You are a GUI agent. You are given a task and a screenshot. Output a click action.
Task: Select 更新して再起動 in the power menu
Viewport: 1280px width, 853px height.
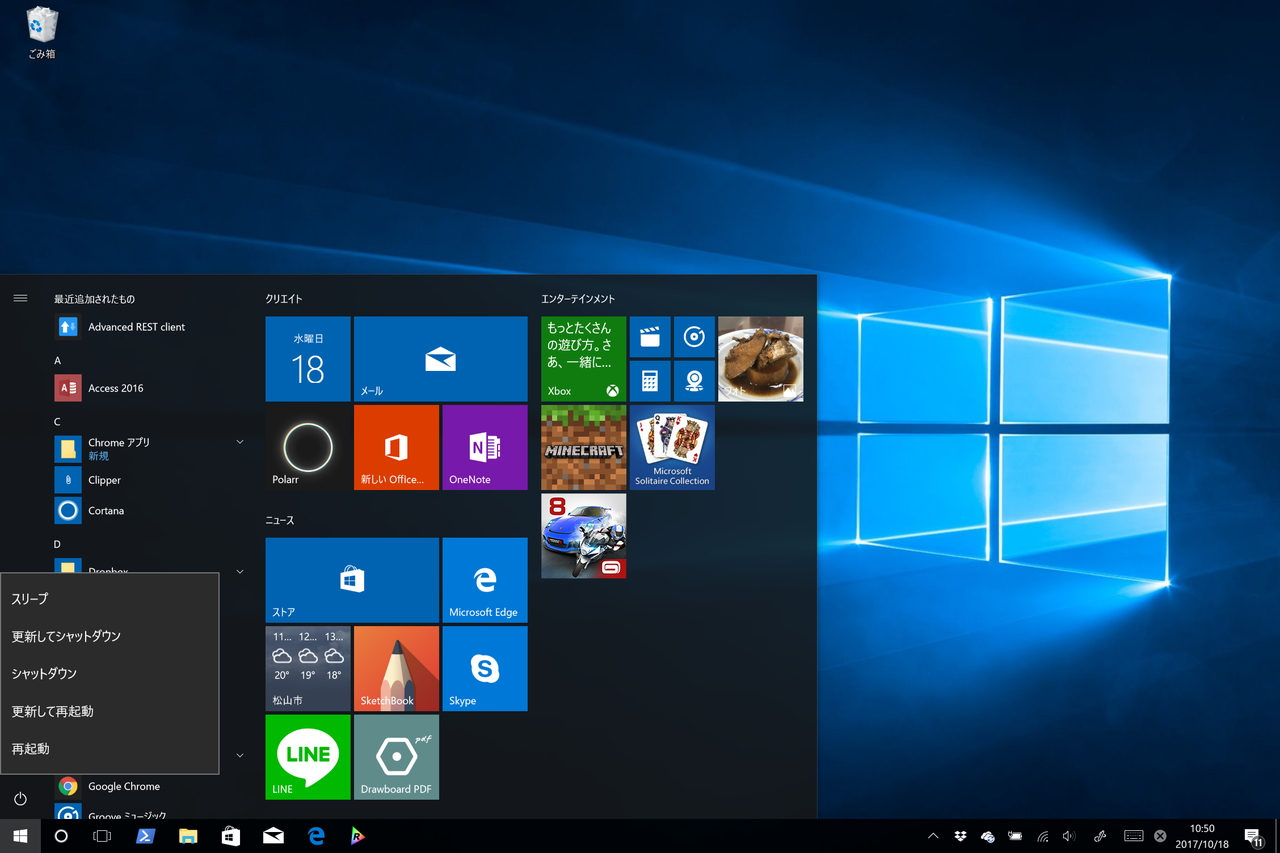(x=109, y=711)
